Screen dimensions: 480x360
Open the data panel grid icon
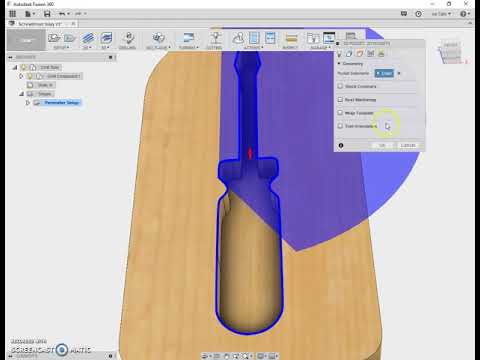[13, 14]
